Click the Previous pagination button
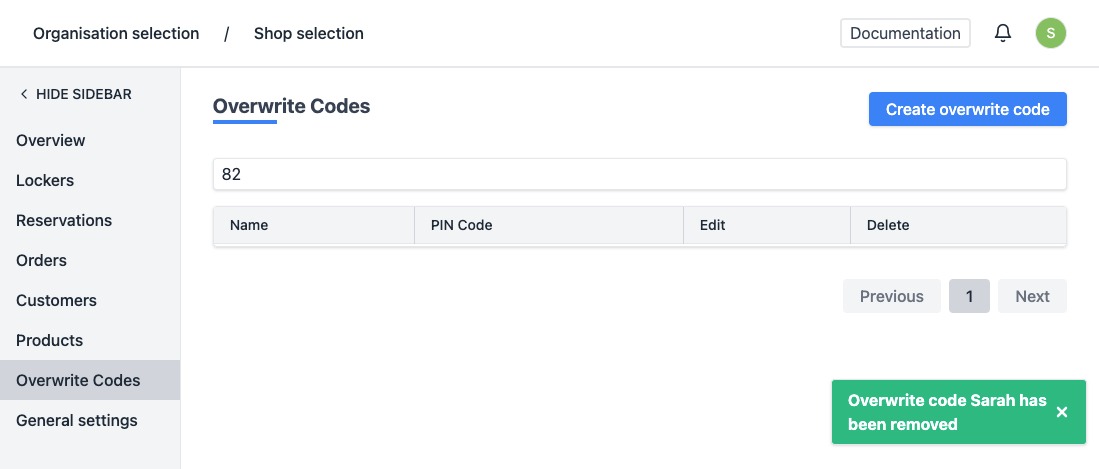Viewport: 1099px width, 469px height. [x=891, y=296]
